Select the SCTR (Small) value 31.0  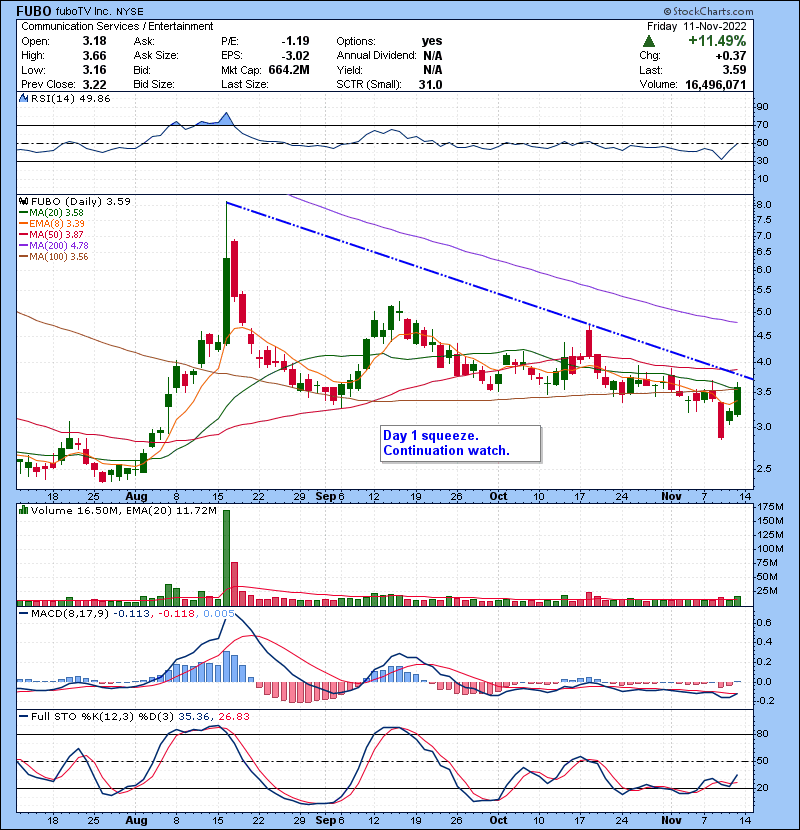coord(430,85)
